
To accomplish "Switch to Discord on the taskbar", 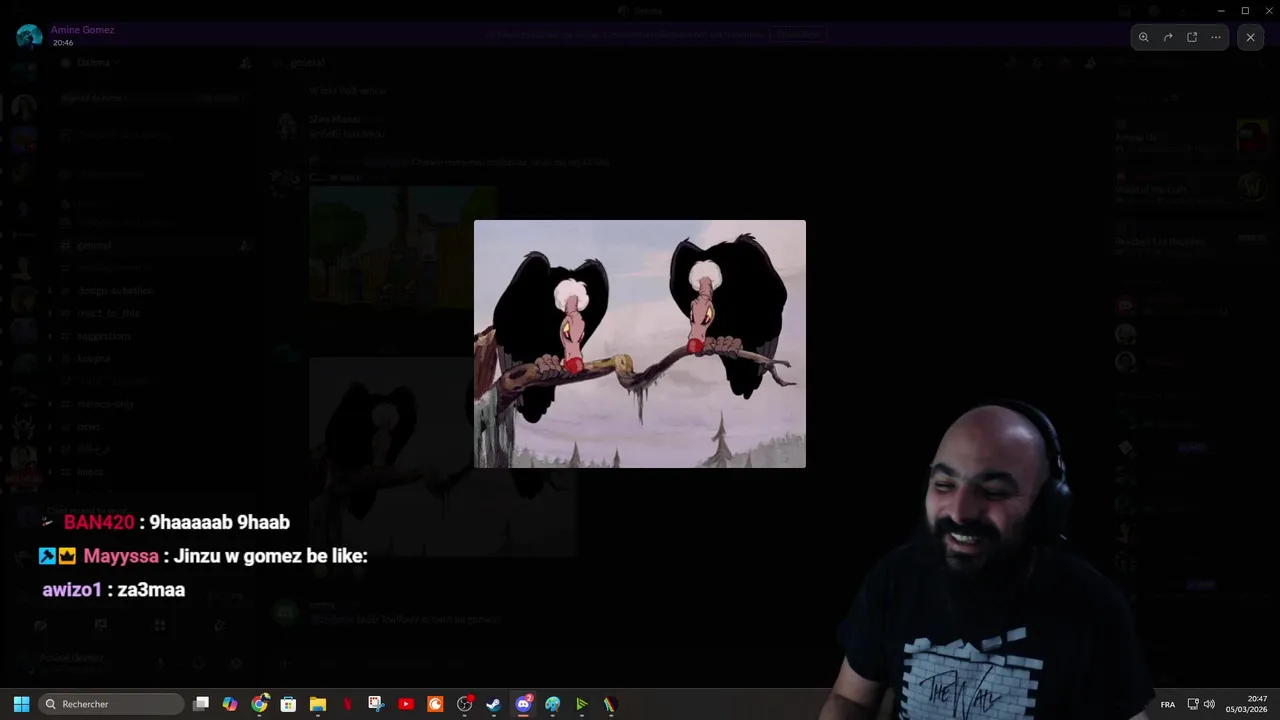I will click(523, 704).
